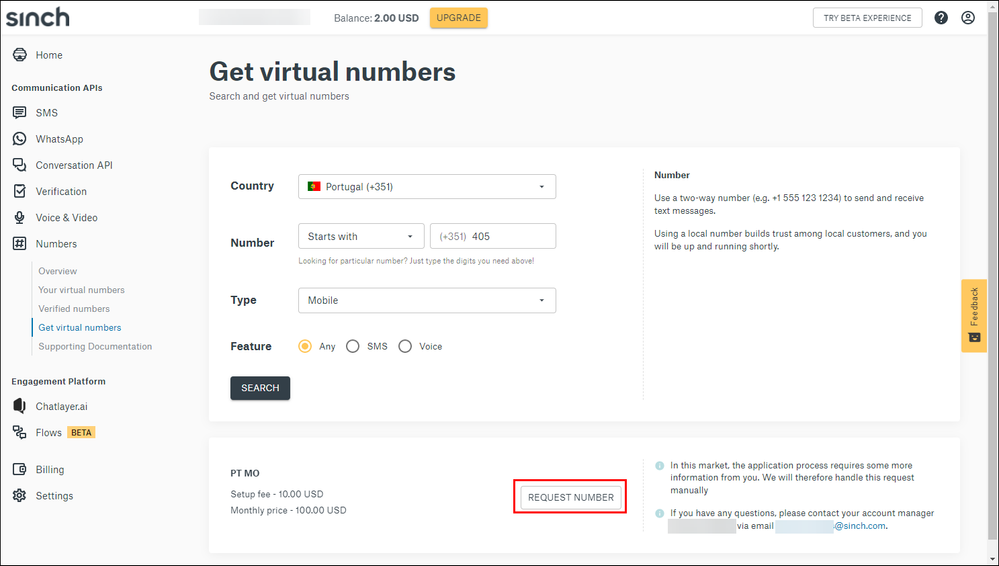Click the SMS message icon

pyautogui.click(x=20, y=113)
